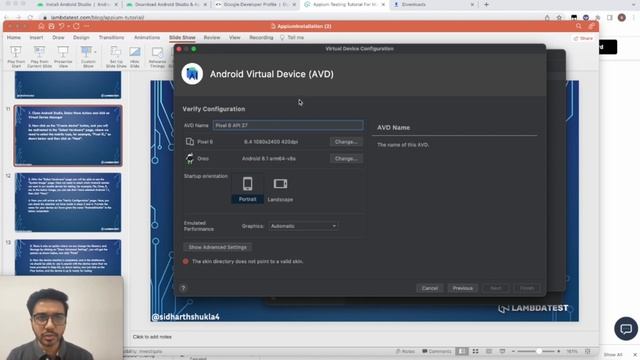Open the chat widget bubble icon
The width and height of the screenshot is (640, 360).
click(626, 329)
